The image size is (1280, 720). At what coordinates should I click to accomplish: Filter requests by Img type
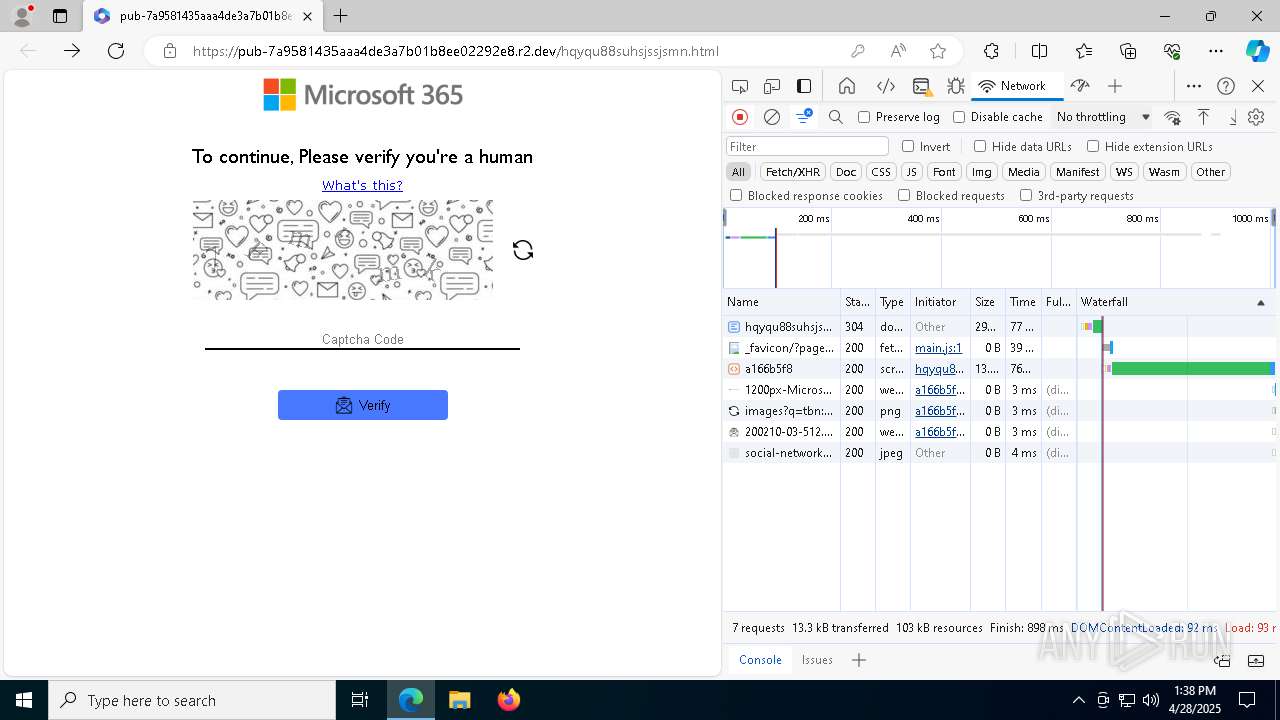coord(982,172)
